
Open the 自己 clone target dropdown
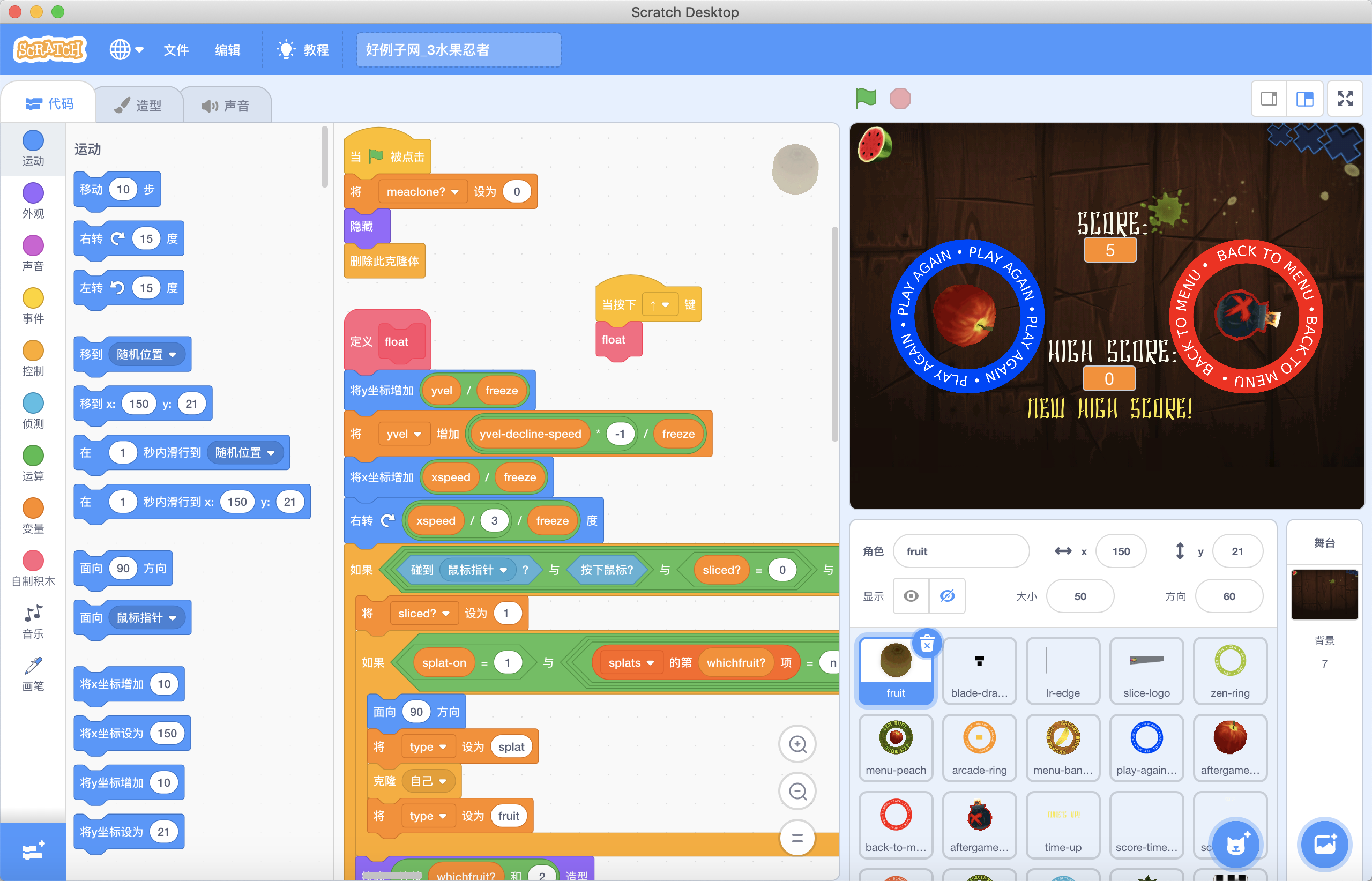tap(429, 781)
